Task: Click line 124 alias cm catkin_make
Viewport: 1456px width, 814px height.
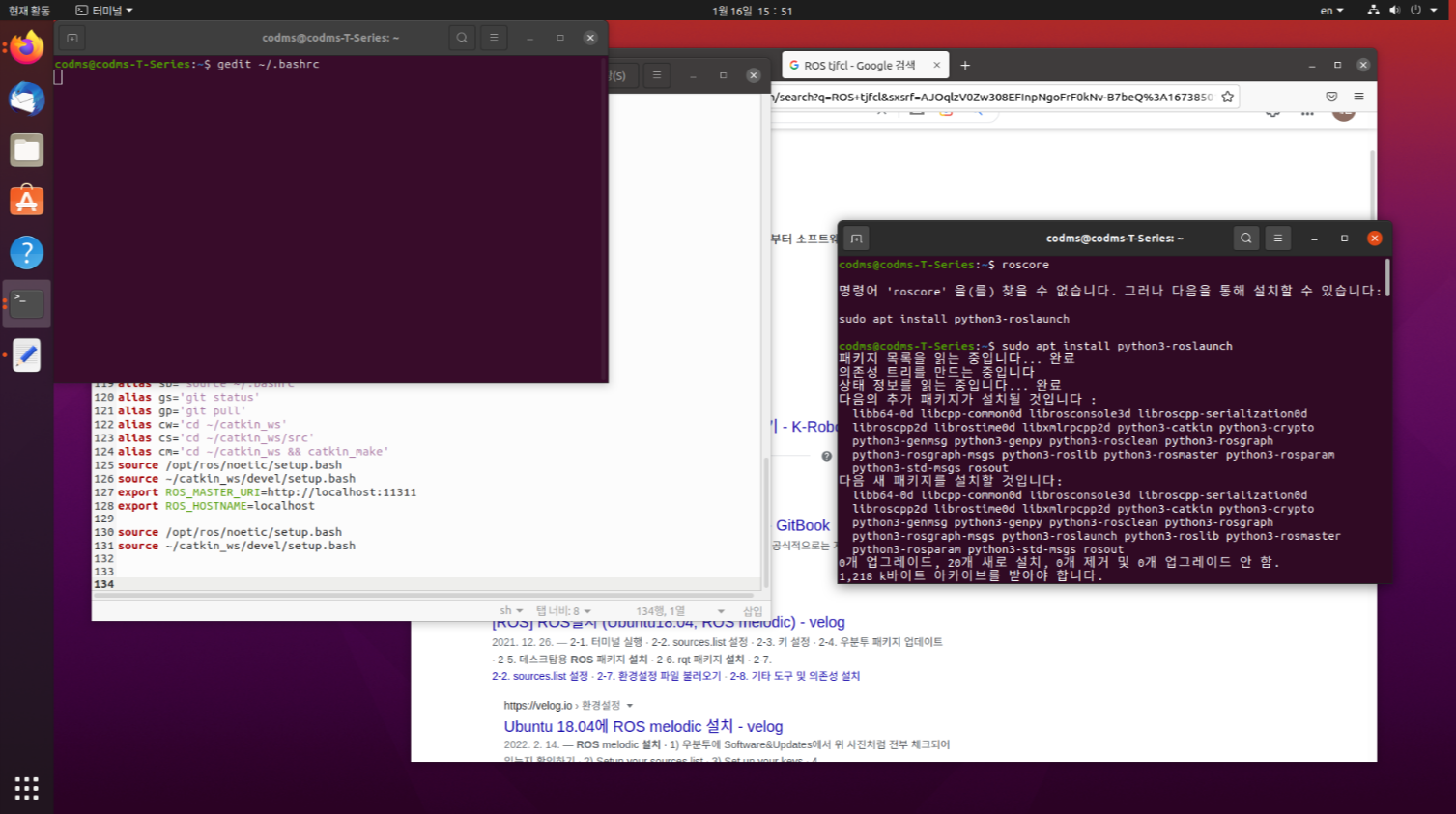Action: tap(253, 452)
